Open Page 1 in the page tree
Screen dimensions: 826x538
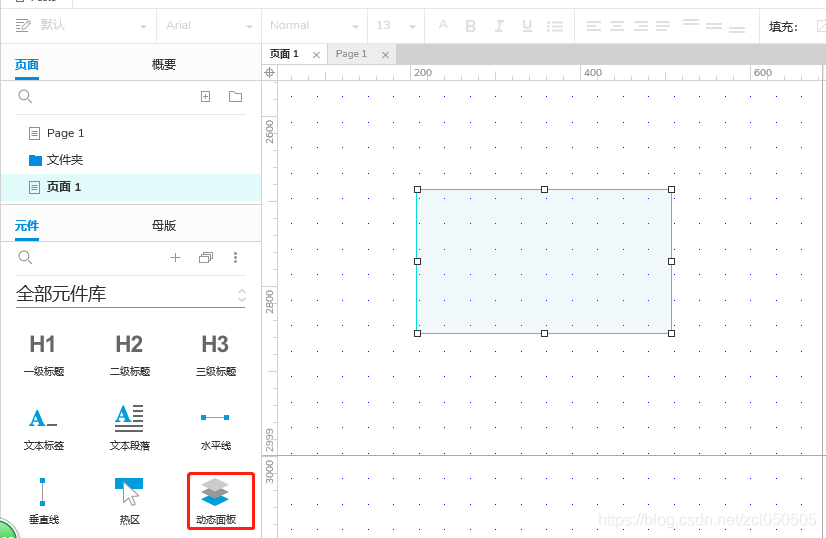(65, 133)
